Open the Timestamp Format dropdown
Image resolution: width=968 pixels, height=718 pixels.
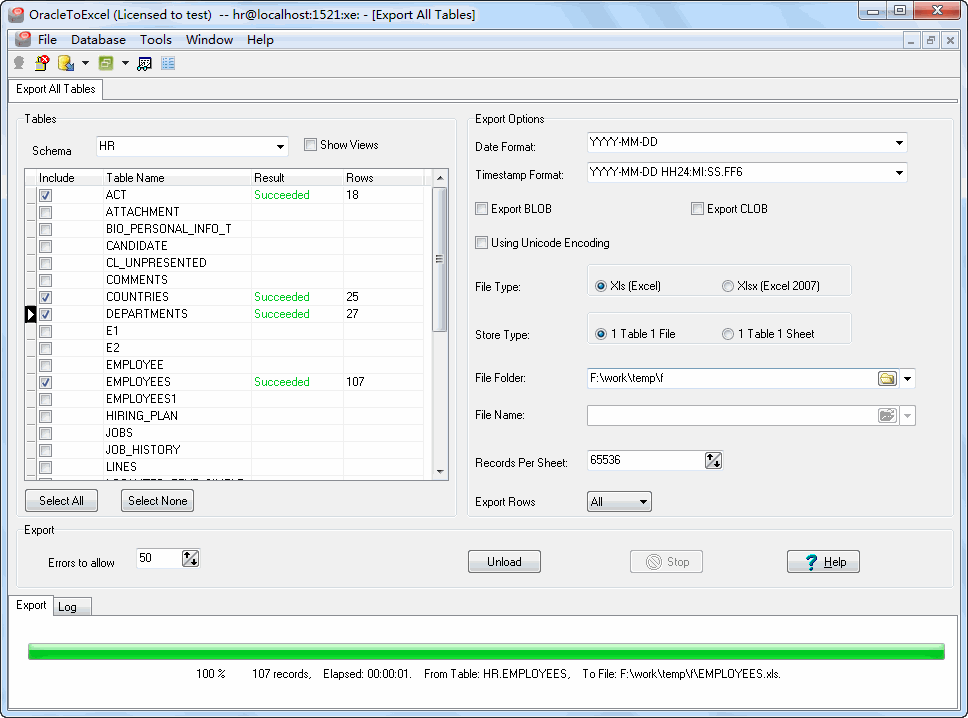[899, 173]
